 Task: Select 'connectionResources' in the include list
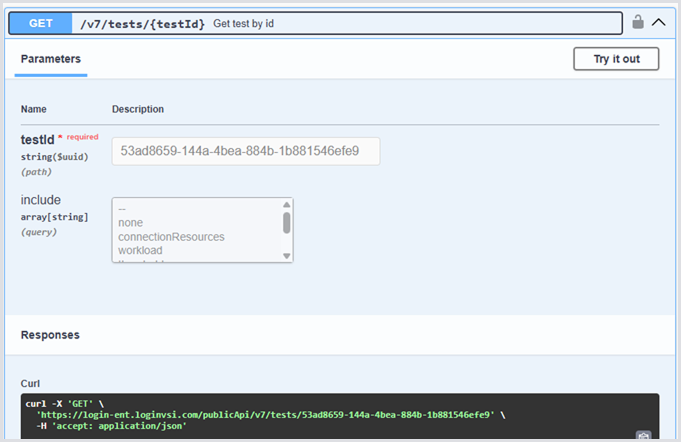[x=171, y=237]
